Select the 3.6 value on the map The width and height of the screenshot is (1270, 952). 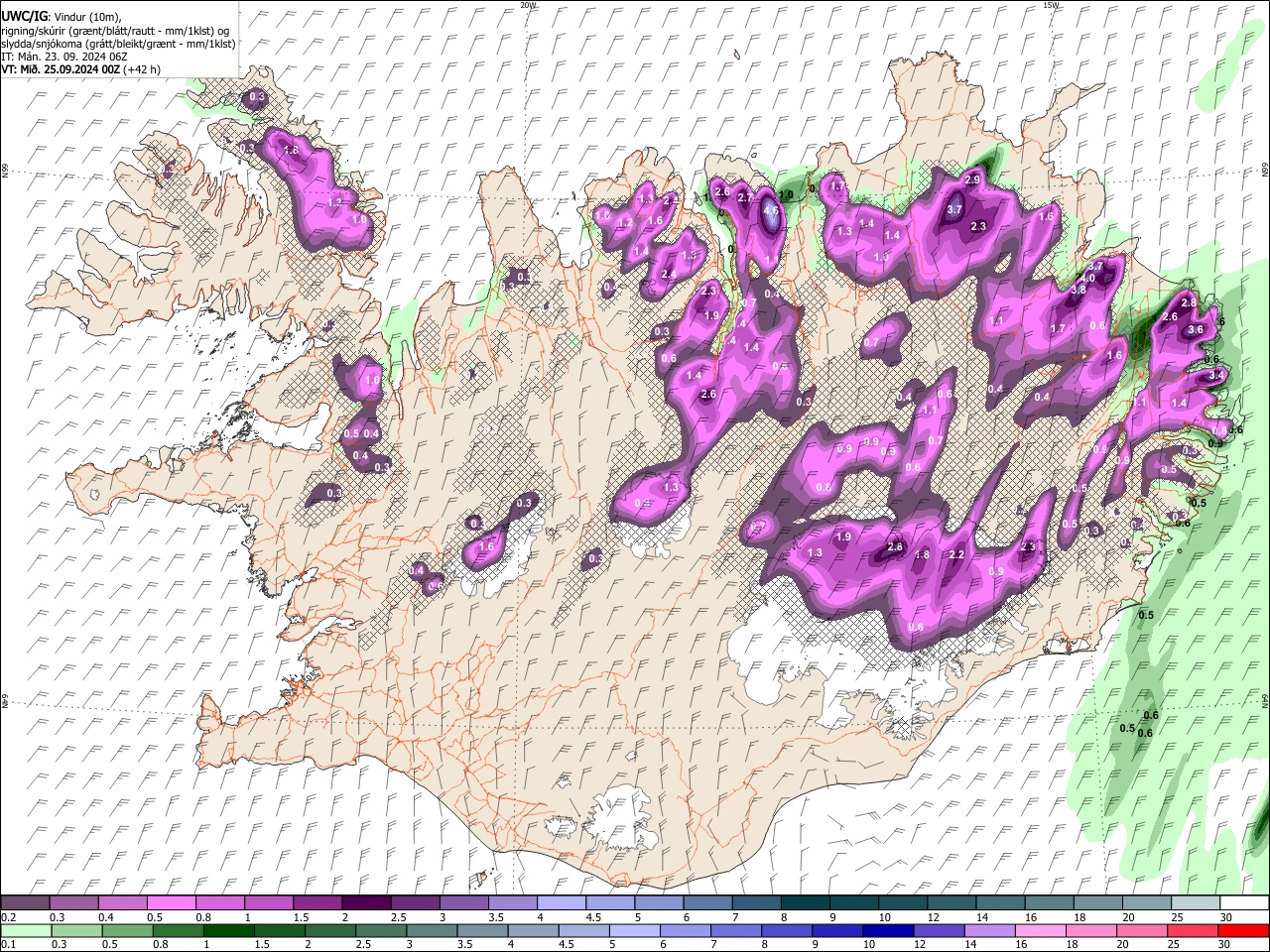[1196, 330]
